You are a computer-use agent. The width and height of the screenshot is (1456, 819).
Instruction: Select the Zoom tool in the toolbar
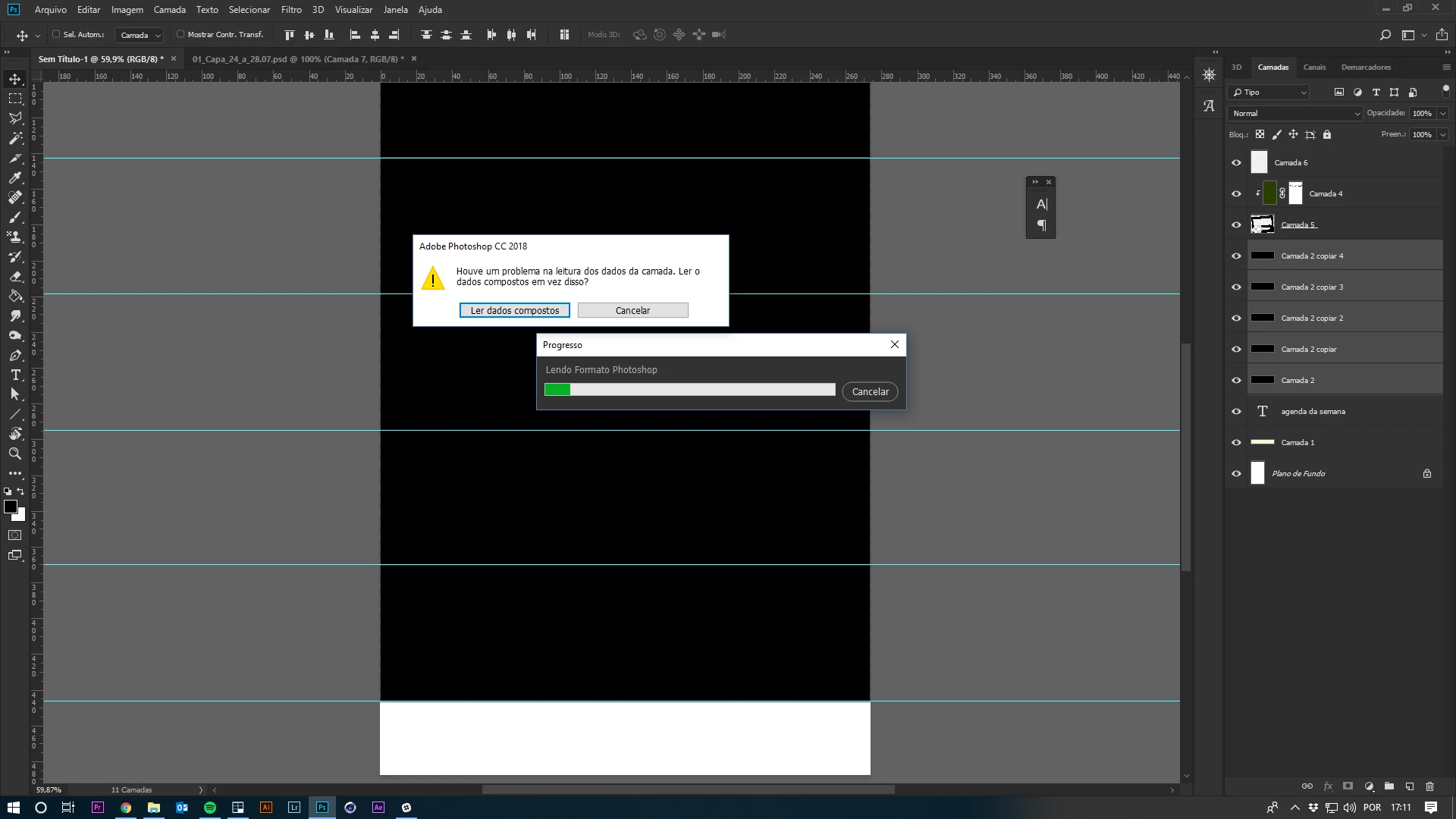tap(15, 453)
